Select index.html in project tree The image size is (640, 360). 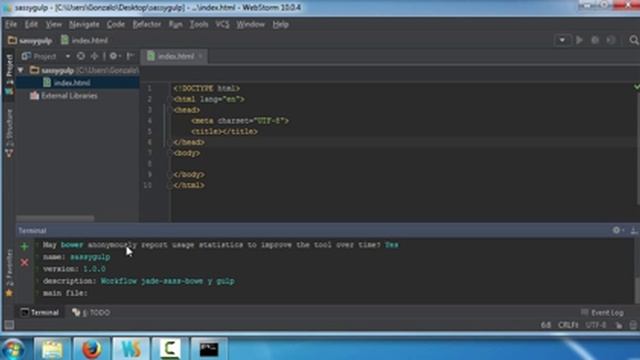point(78,83)
